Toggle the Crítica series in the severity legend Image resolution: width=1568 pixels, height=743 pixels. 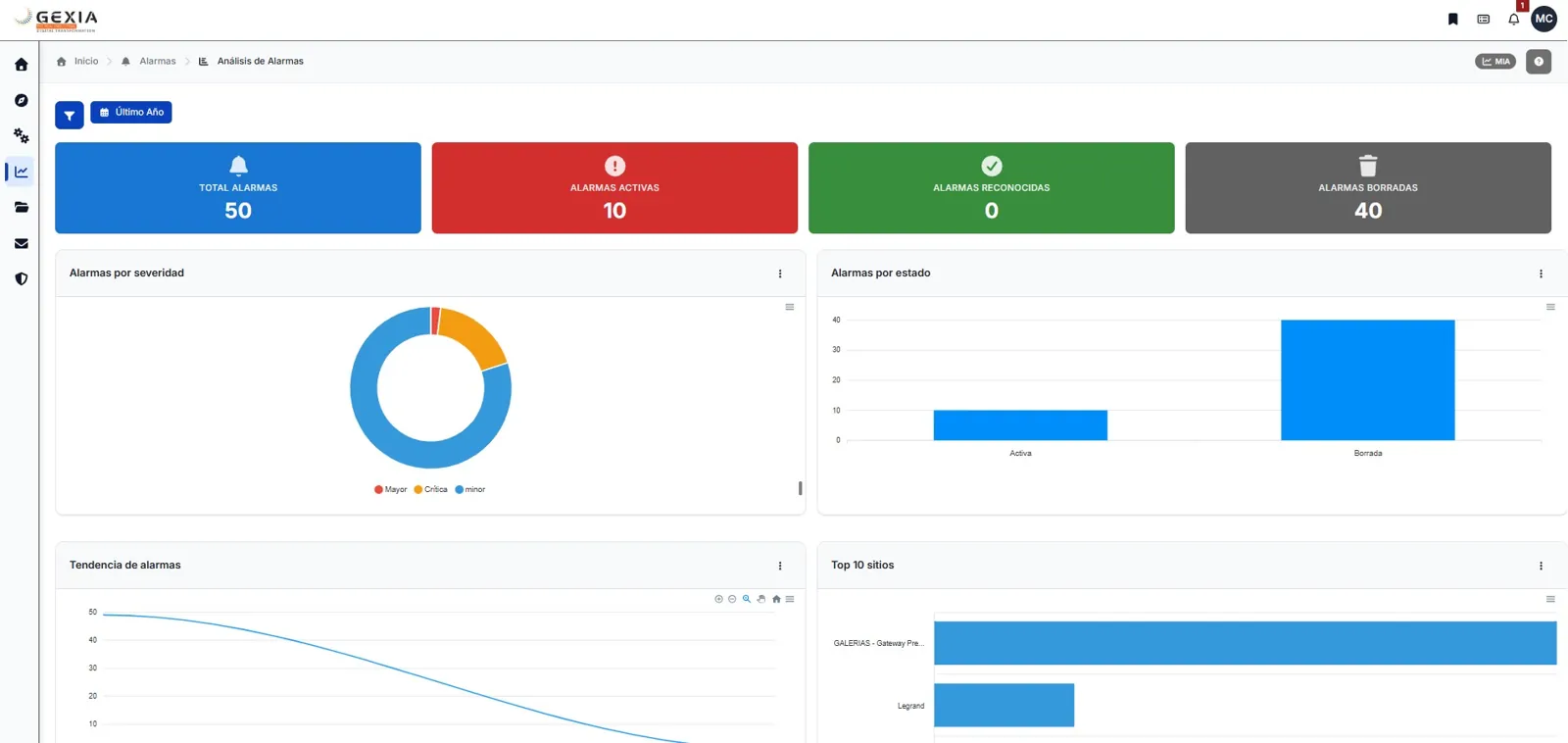(x=430, y=489)
